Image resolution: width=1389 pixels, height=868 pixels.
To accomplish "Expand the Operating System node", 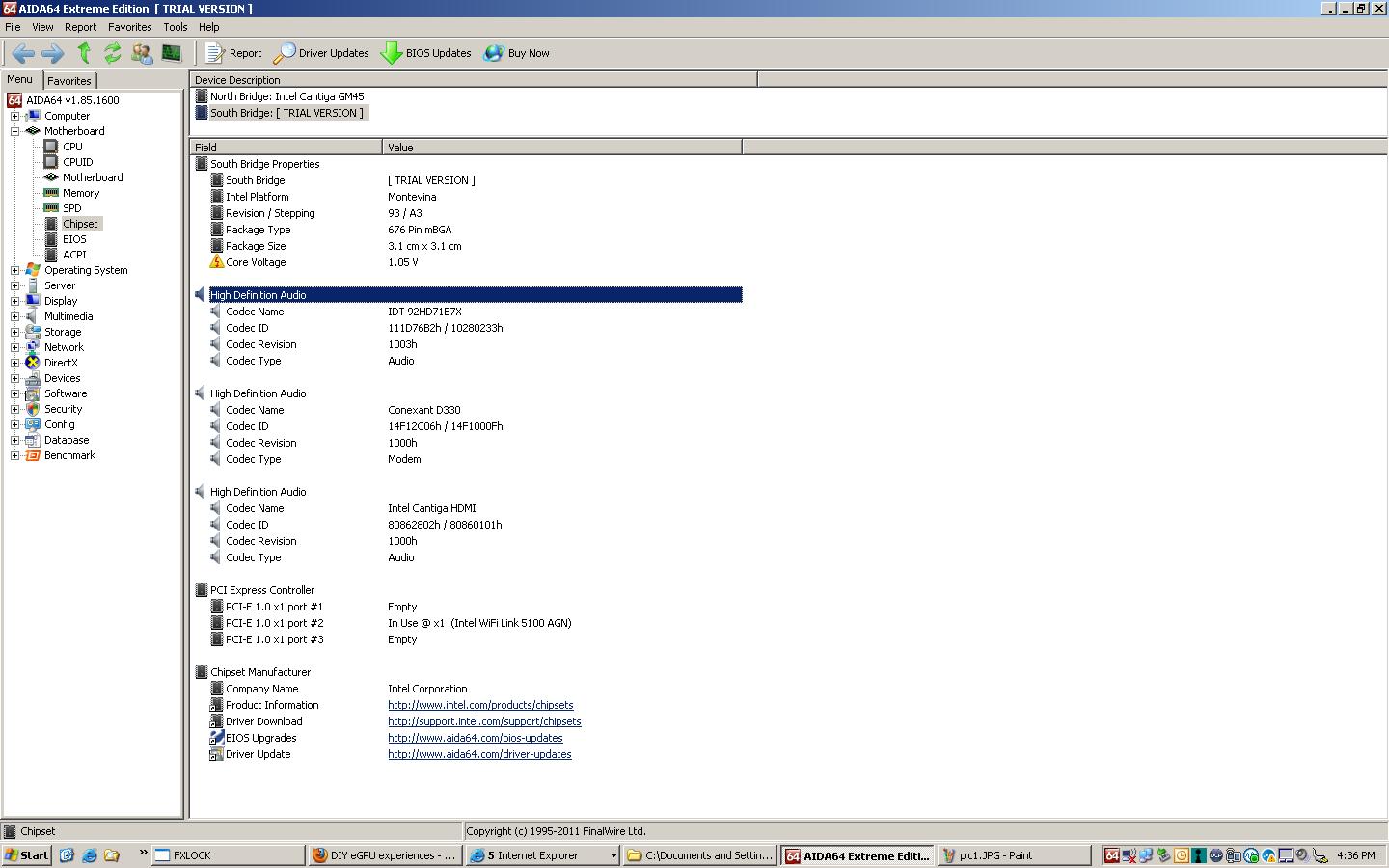I will click(x=14, y=270).
